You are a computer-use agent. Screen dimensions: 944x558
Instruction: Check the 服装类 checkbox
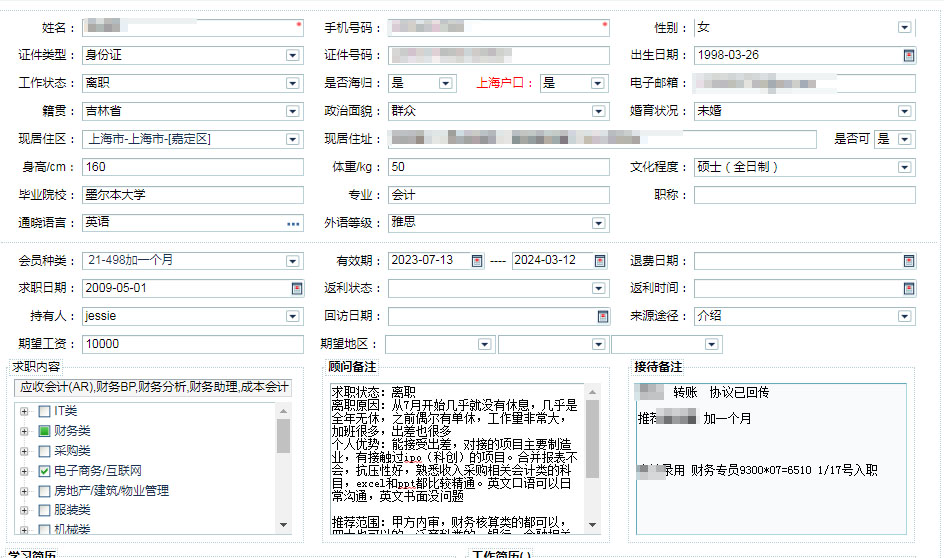coord(44,510)
